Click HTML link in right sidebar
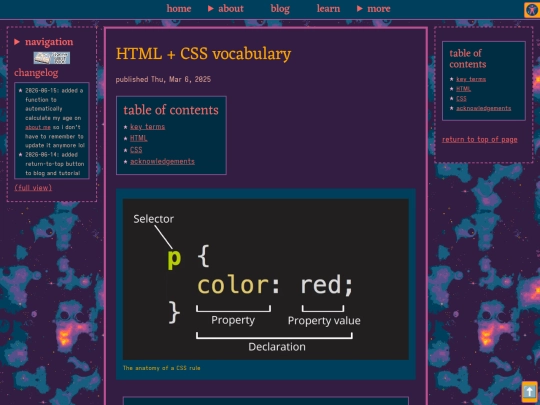The width and height of the screenshot is (540, 405). [463, 89]
